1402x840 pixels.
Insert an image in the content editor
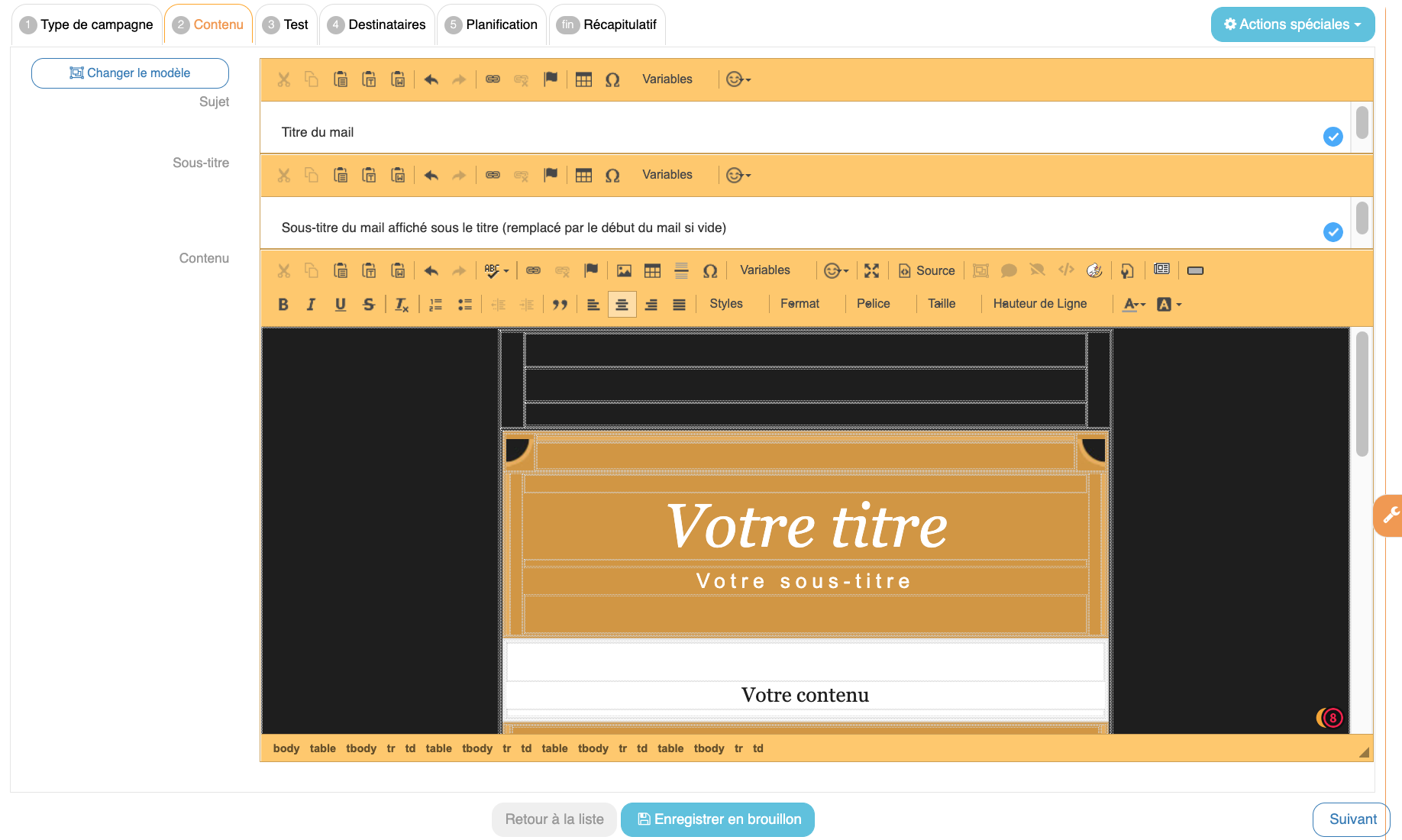[624, 270]
